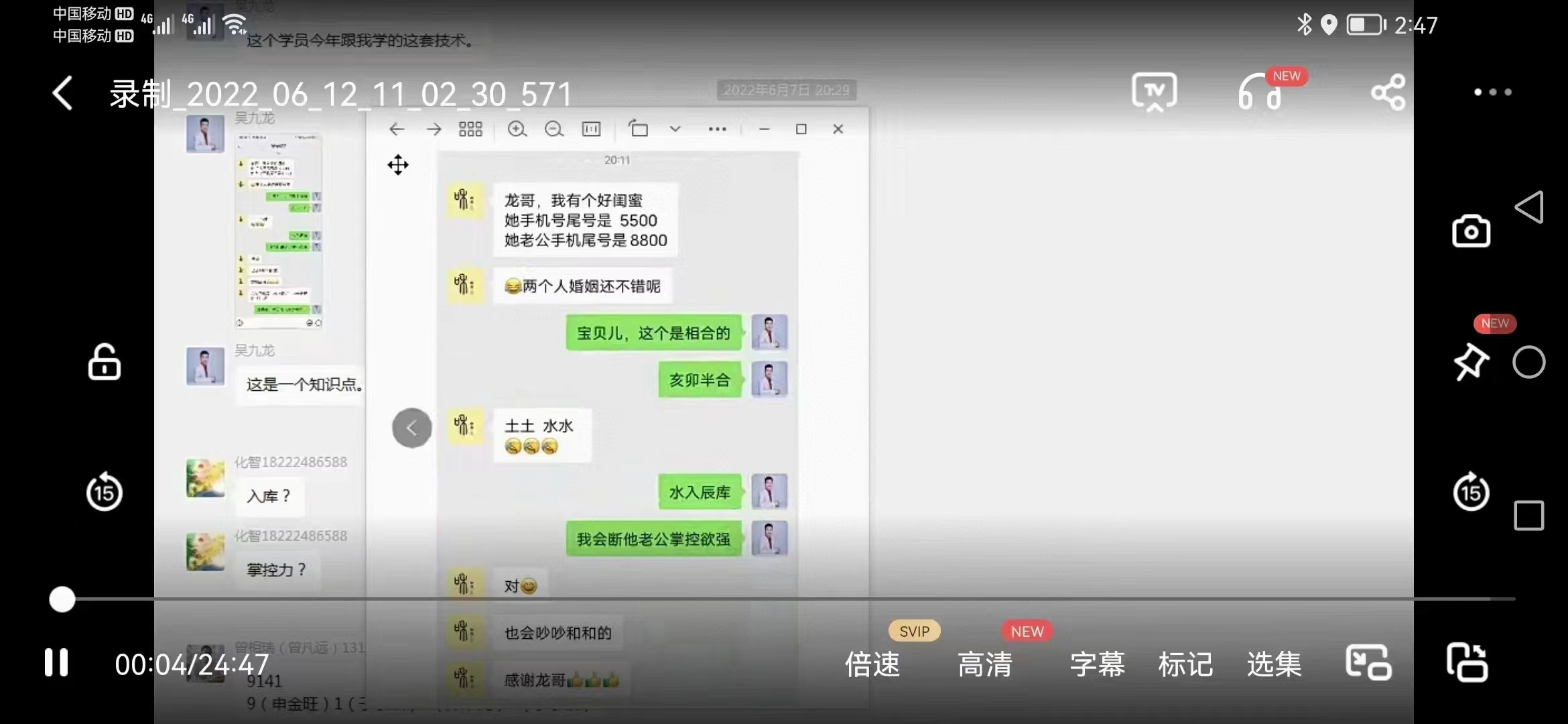Go back using the back arrow
The image size is (1568, 724).
[62, 93]
